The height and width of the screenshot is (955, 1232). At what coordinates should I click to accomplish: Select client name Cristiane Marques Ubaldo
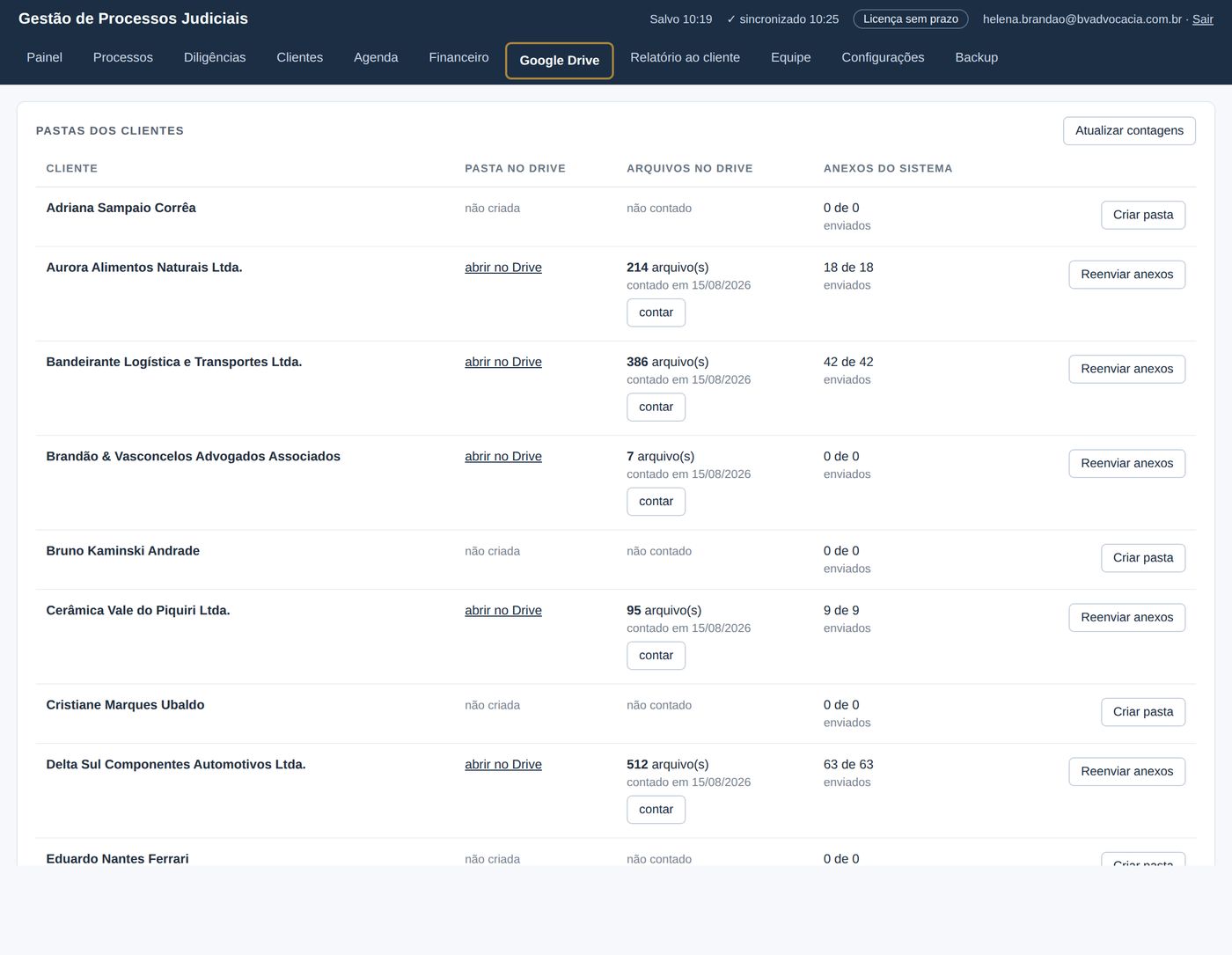pyautogui.click(x=125, y=705)
